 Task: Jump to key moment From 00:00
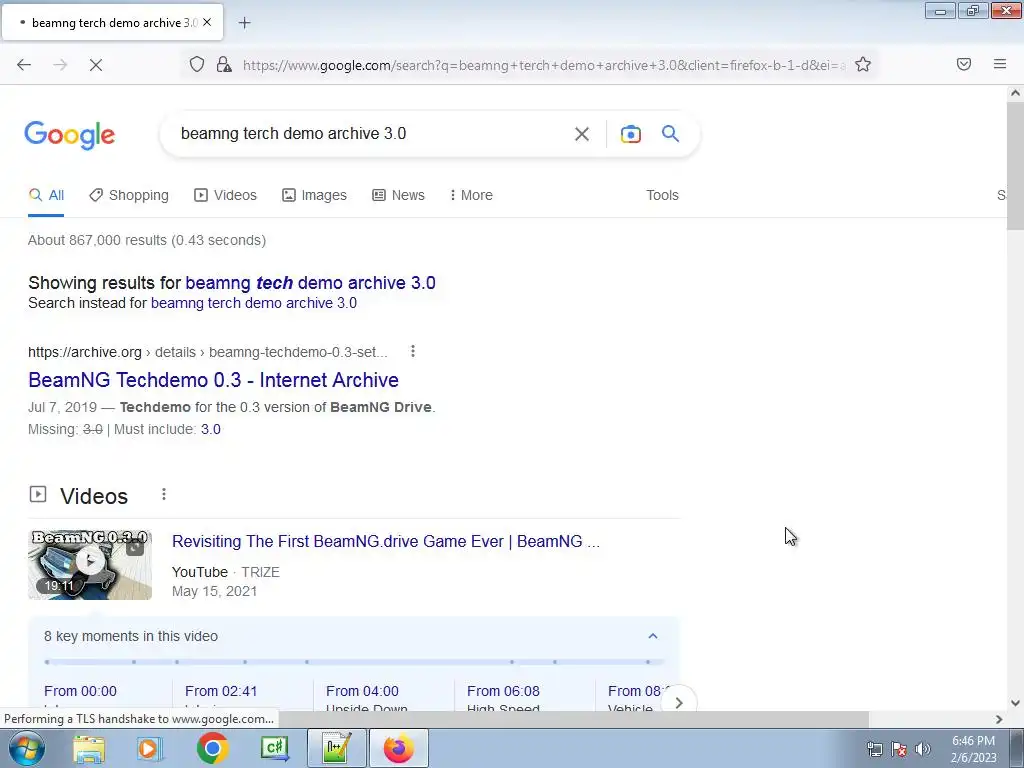[80, 691]
